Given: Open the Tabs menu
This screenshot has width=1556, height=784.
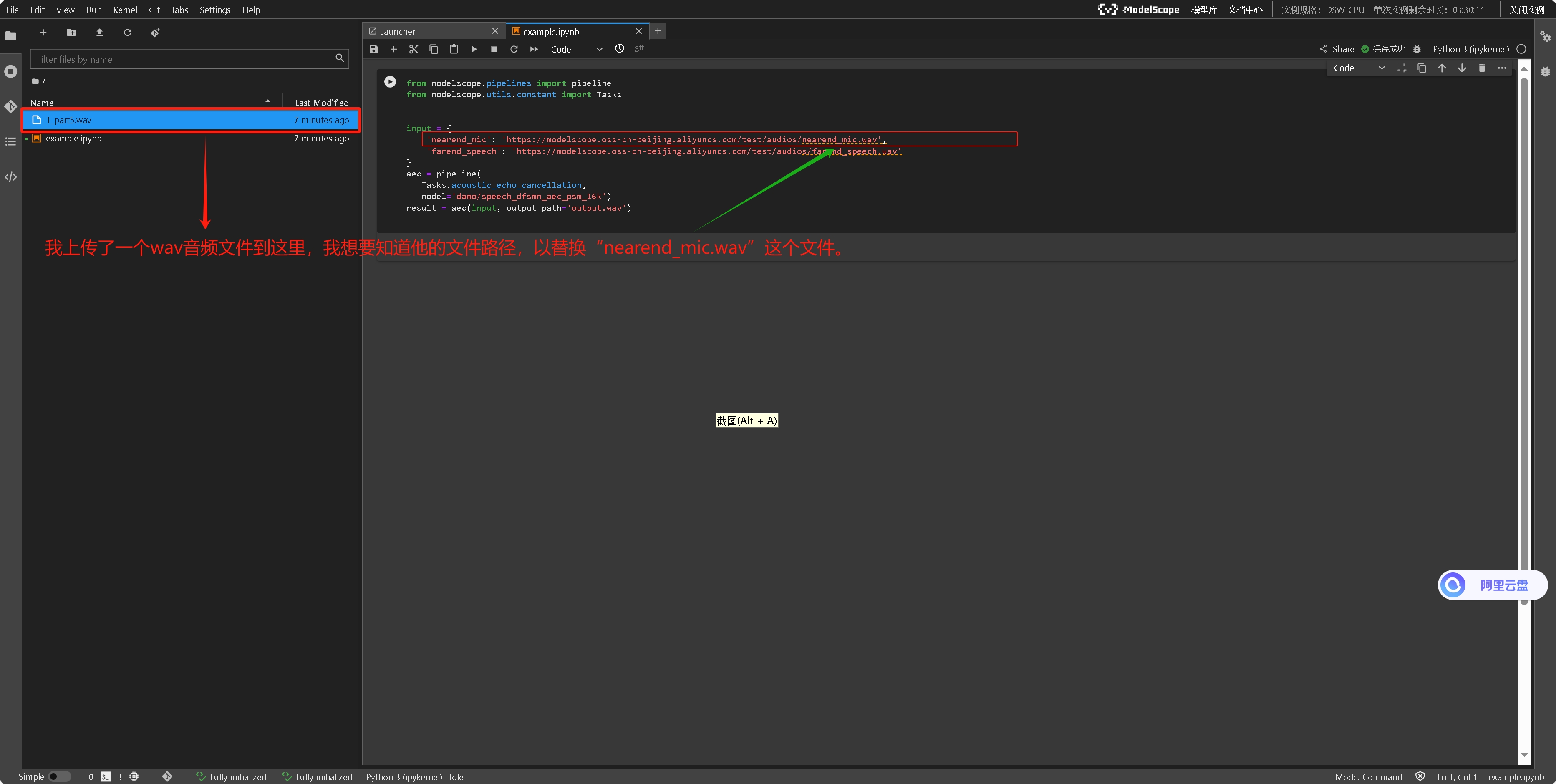Looking at the screenshot, I should (179, 10).
